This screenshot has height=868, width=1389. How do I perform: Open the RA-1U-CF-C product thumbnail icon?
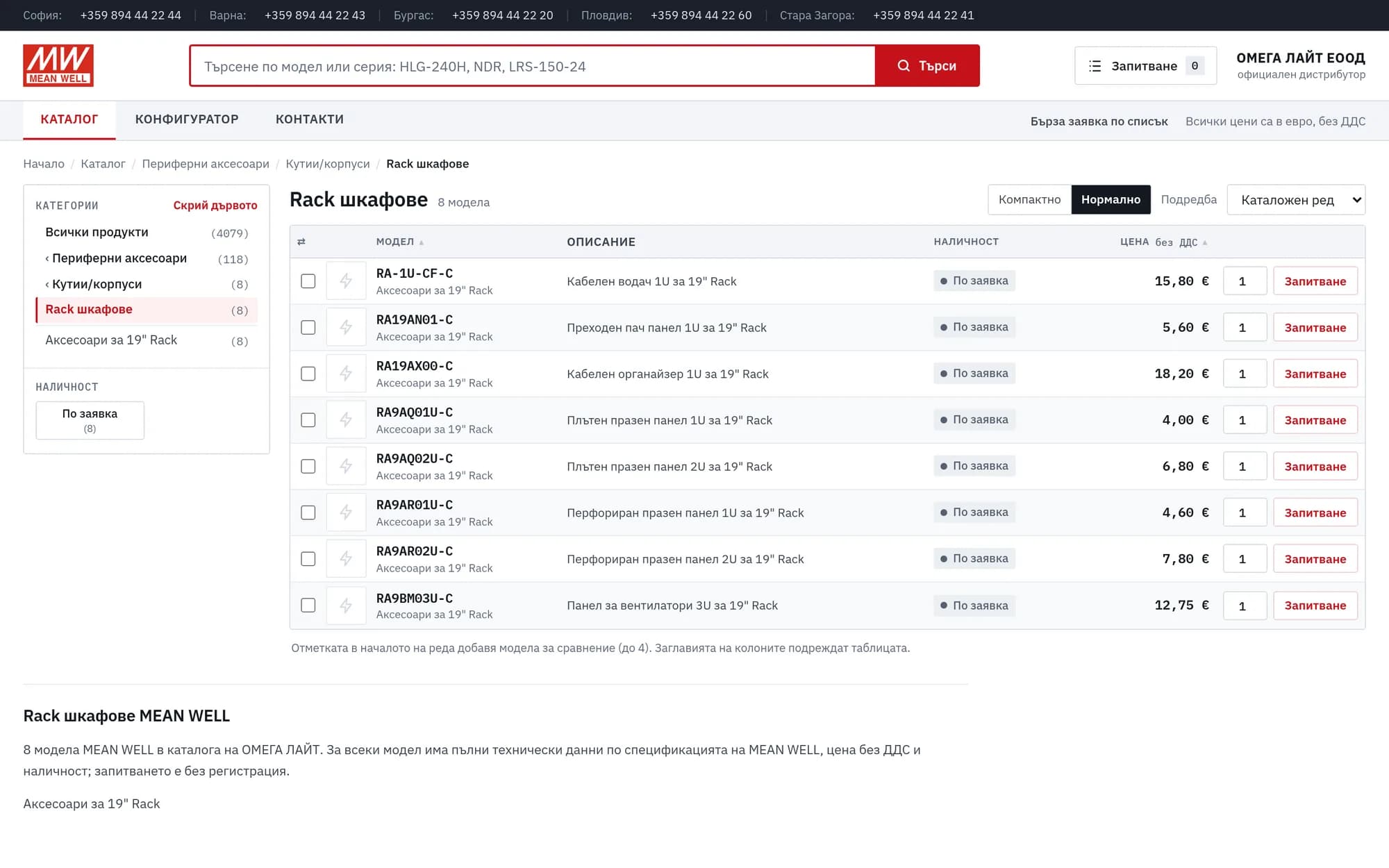click(x=346, y=281)
